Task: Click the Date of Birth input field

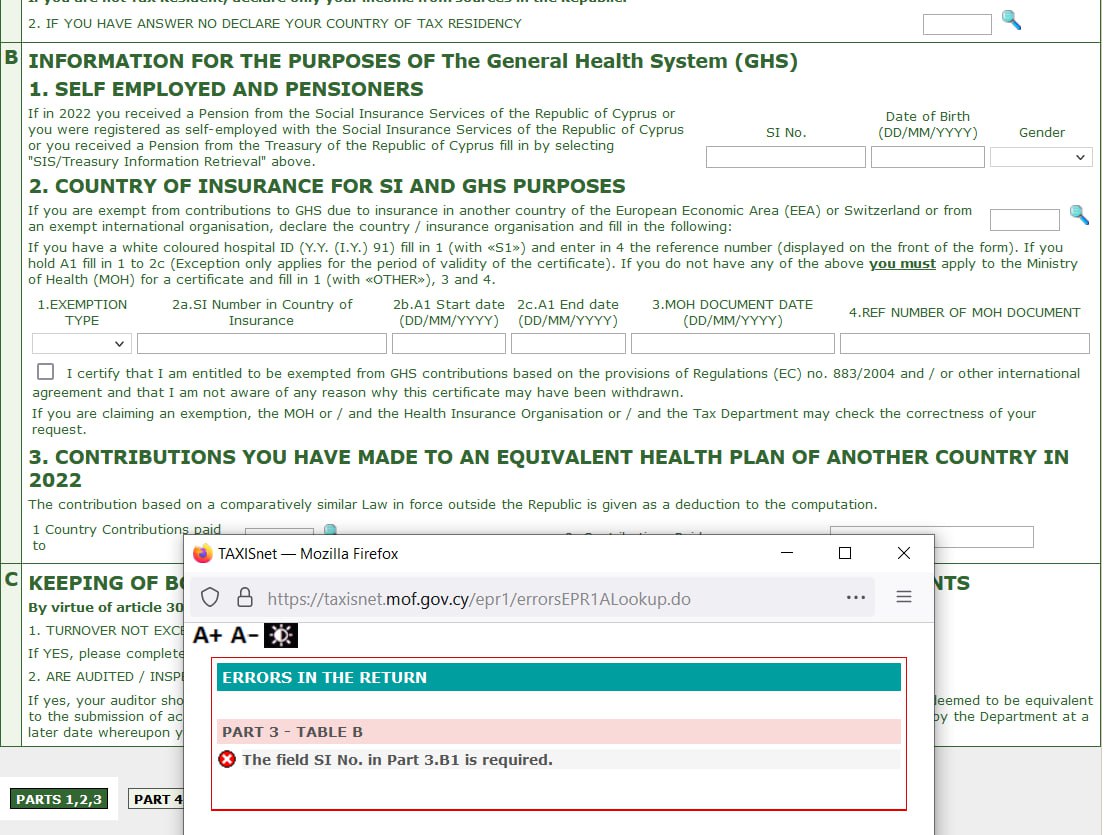Action: [927, 157]
